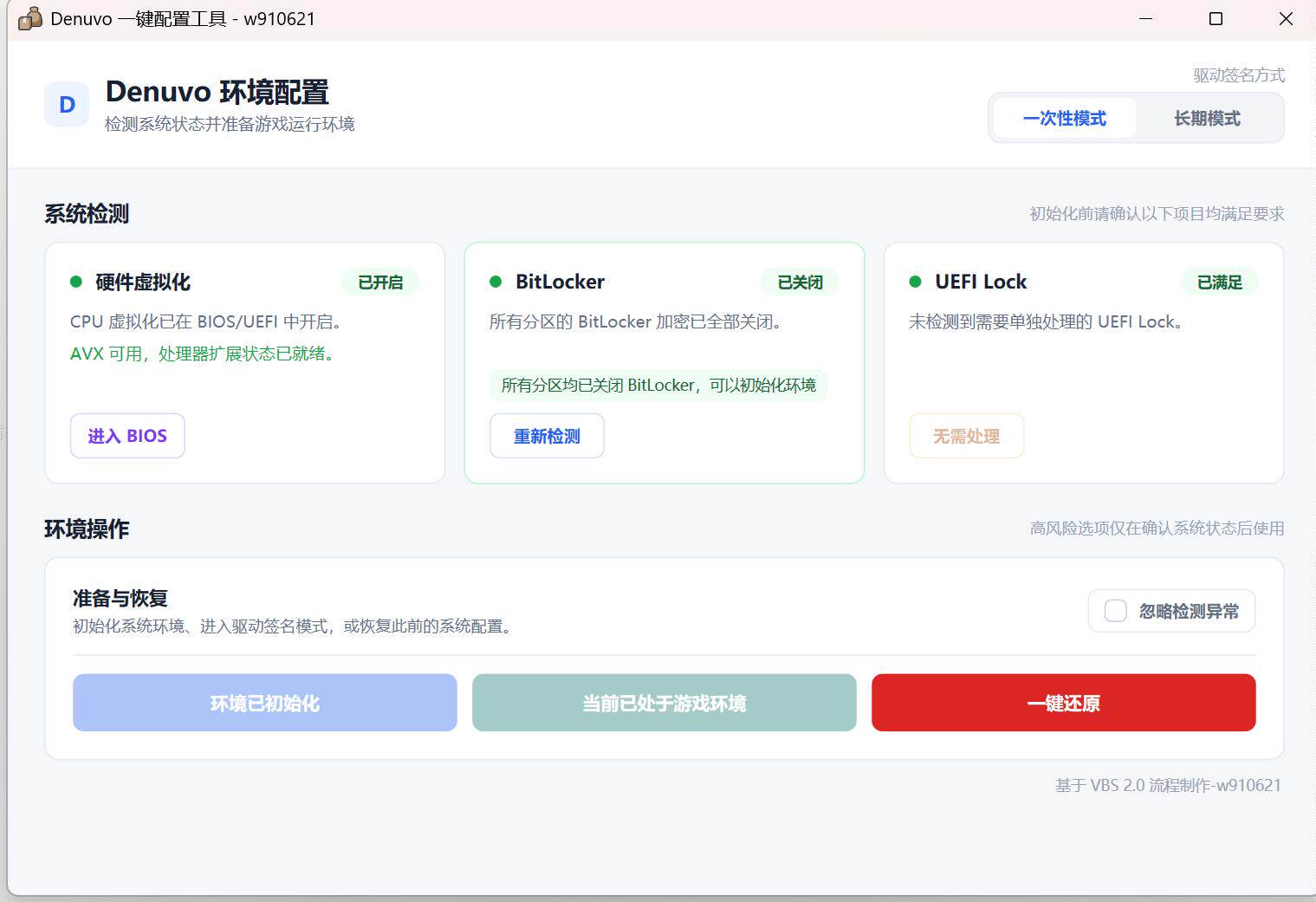1316x902 pixels.
Task: Switch to 长期模式 signing mode
Action: click(x=1207, y=118)
